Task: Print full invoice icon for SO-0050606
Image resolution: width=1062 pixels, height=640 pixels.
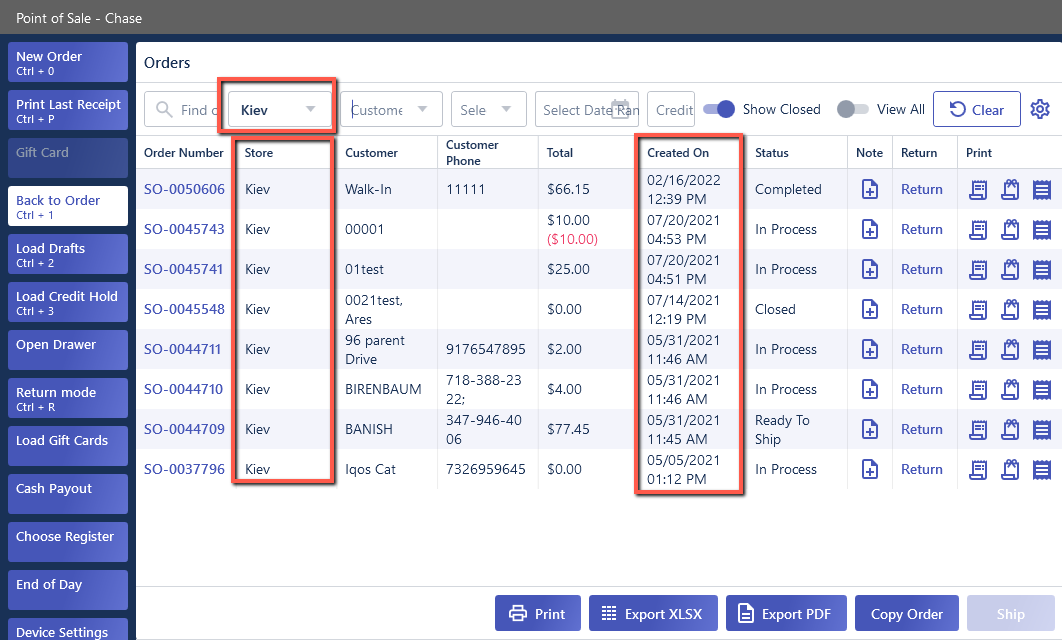Action: [1042, 190]
